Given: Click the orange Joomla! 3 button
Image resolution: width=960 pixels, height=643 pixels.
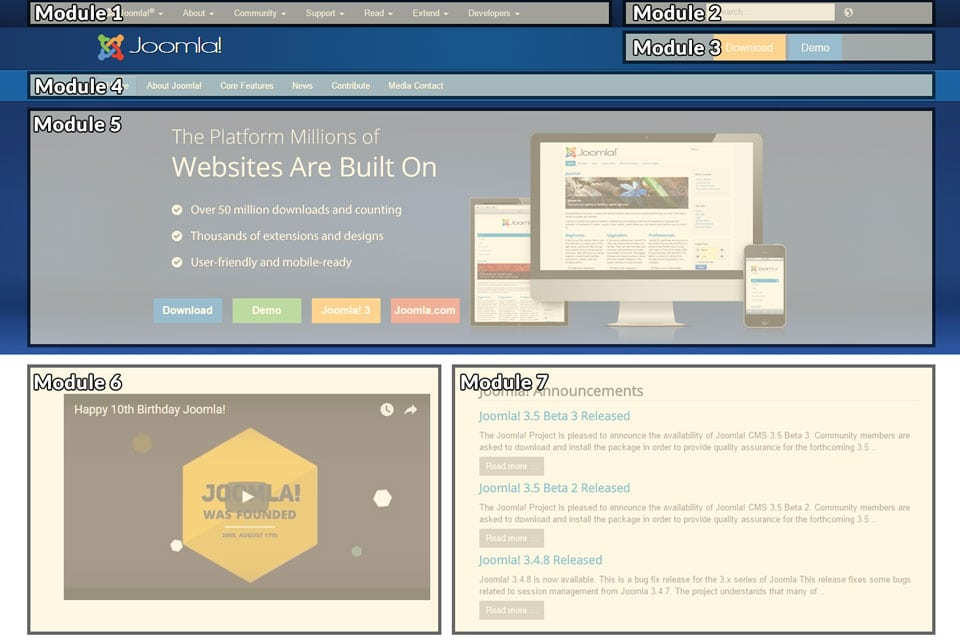Looking at the screenshot, I should (346, 310).
